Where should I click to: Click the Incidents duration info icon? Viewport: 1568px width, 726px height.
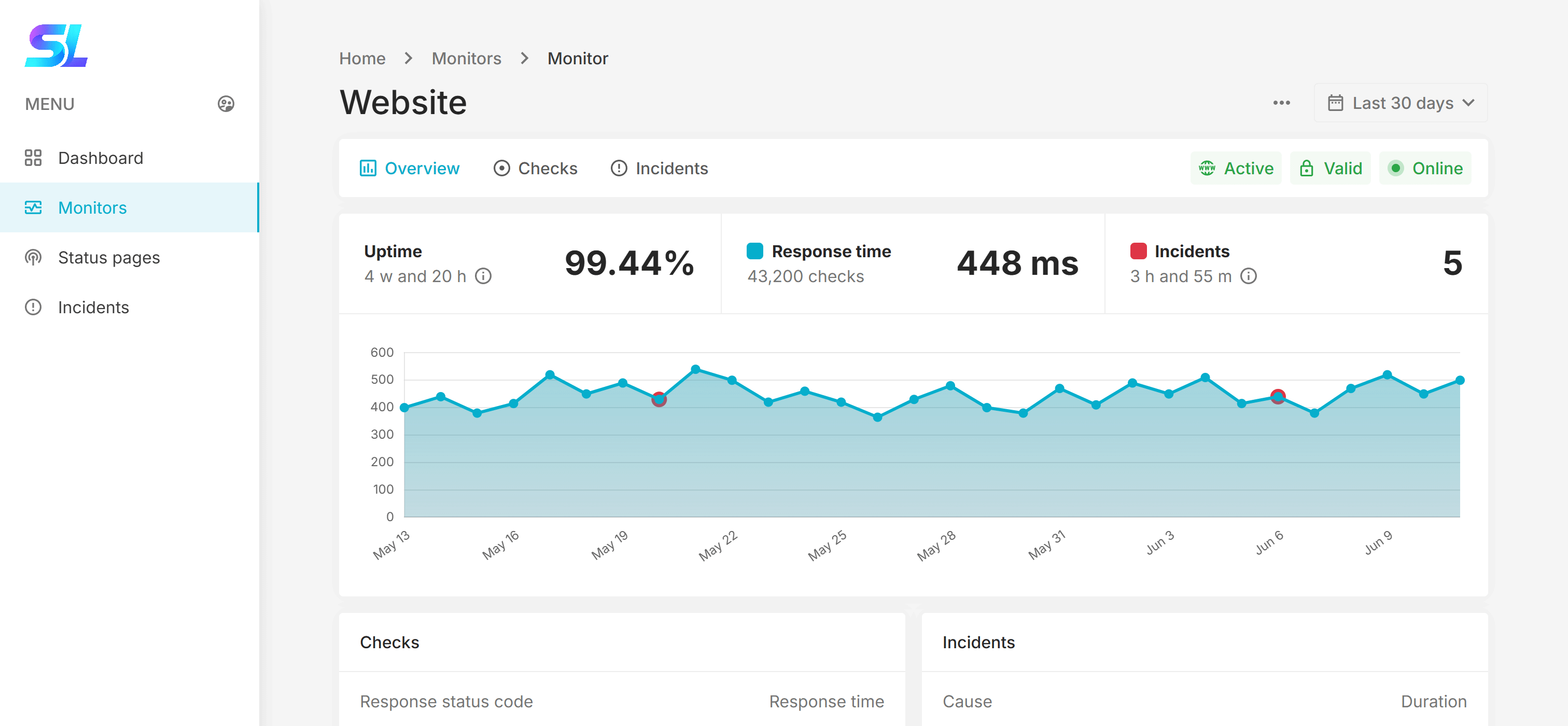(1249, 276)
